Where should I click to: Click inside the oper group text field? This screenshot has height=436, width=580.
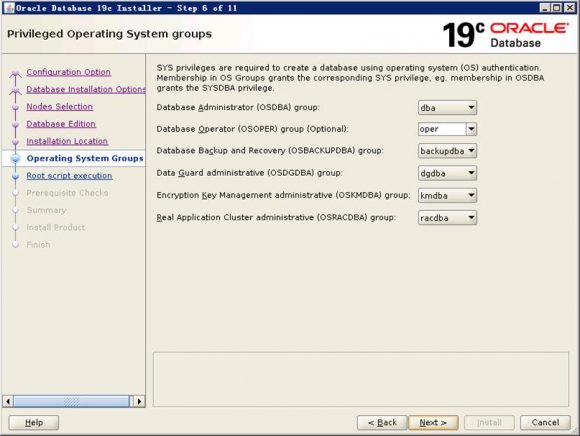[442, 129]
